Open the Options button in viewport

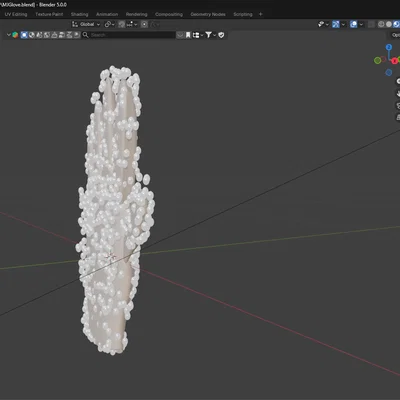395,35
